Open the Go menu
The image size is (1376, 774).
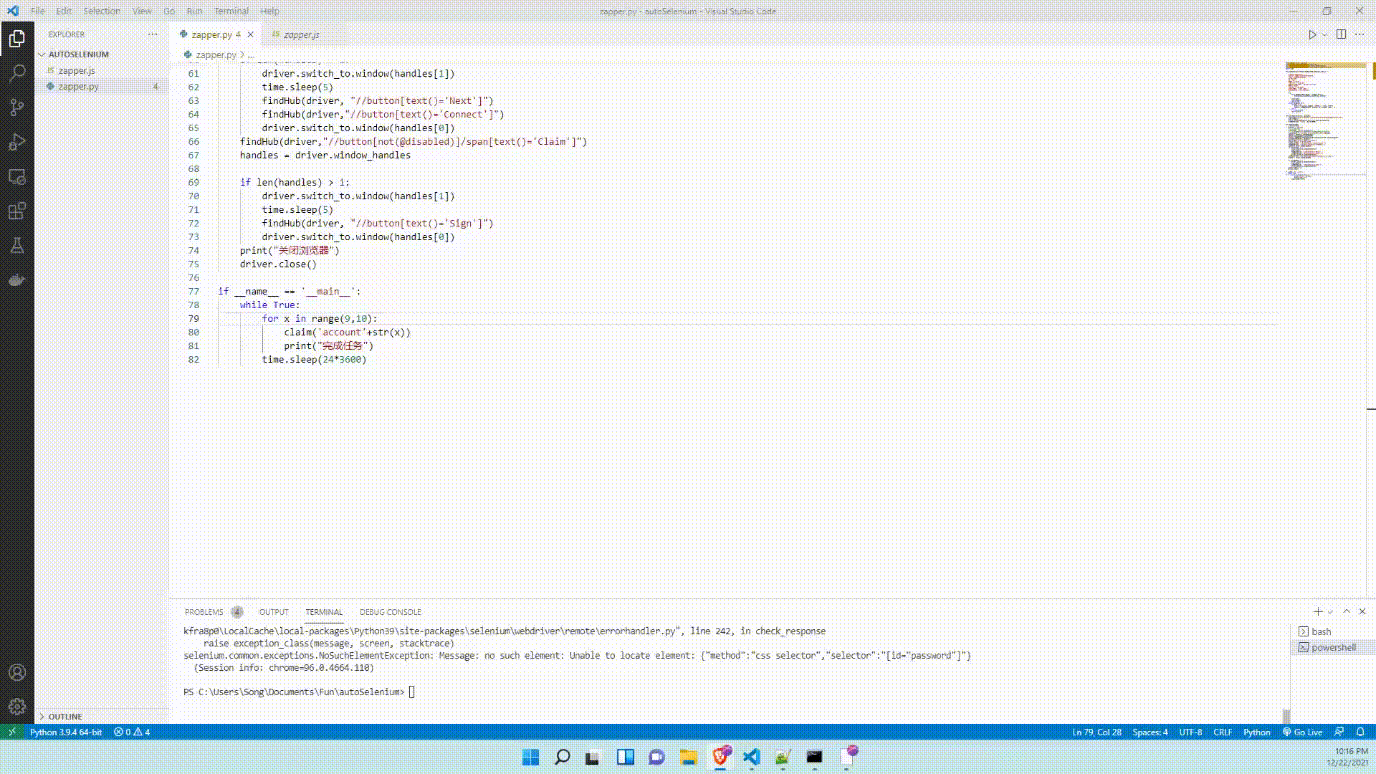coord(169,11)
